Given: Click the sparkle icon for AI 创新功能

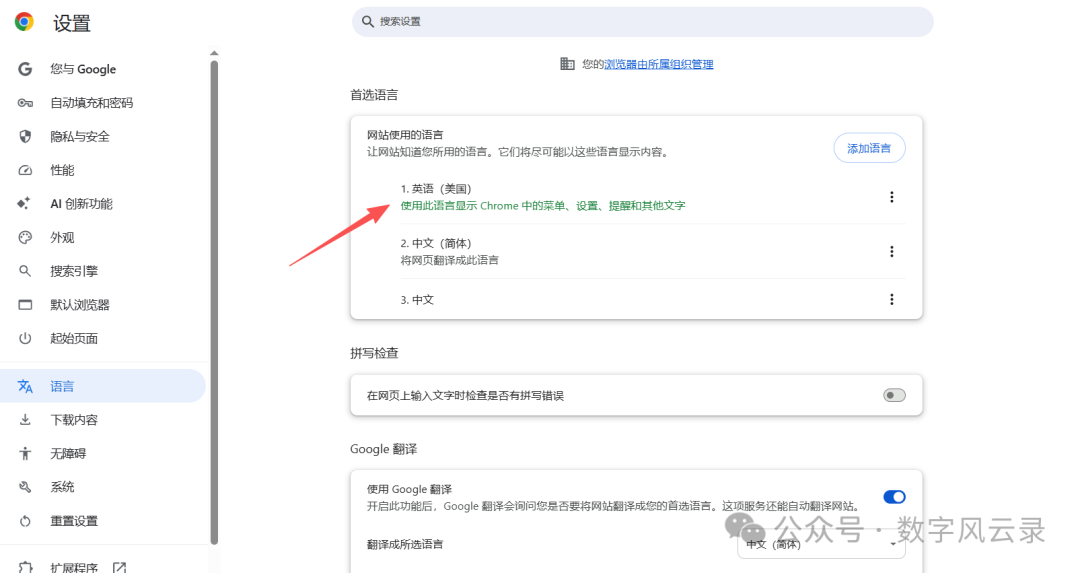Looking at the screenshot, I should [x=23, y=203].
